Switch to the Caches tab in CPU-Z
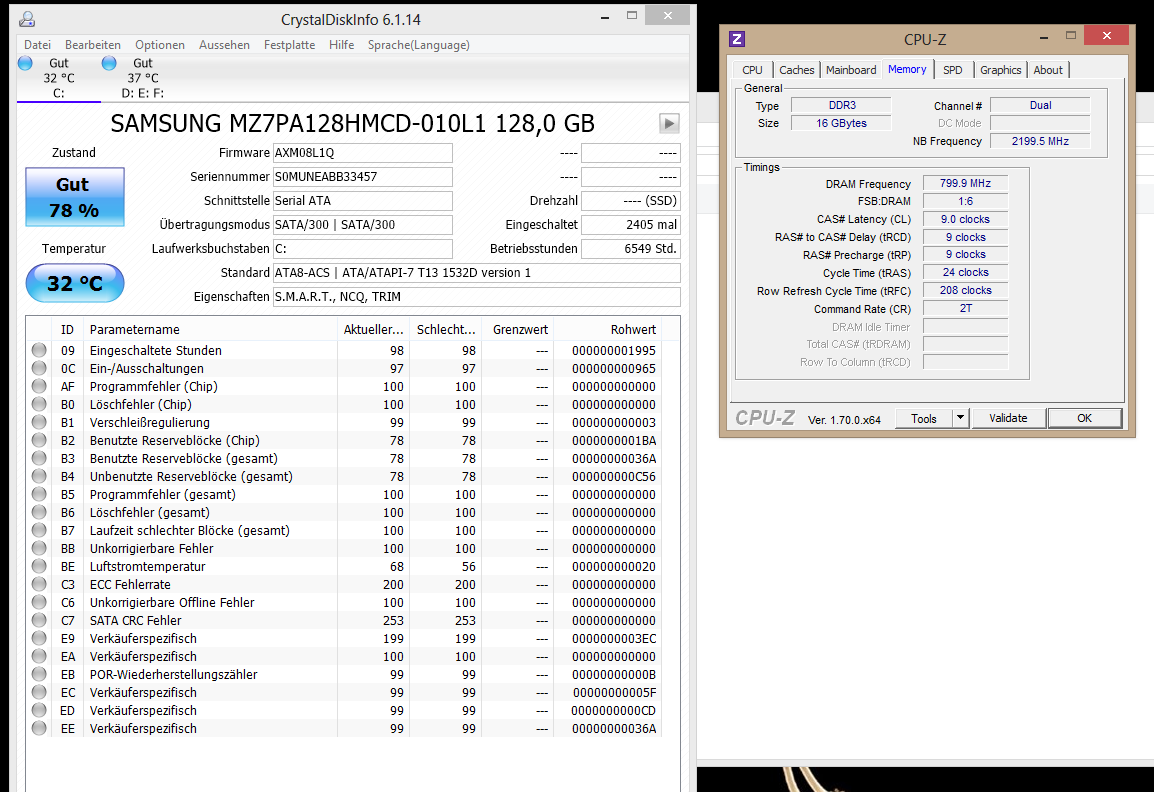1154x792 pixels. [796, 70]
